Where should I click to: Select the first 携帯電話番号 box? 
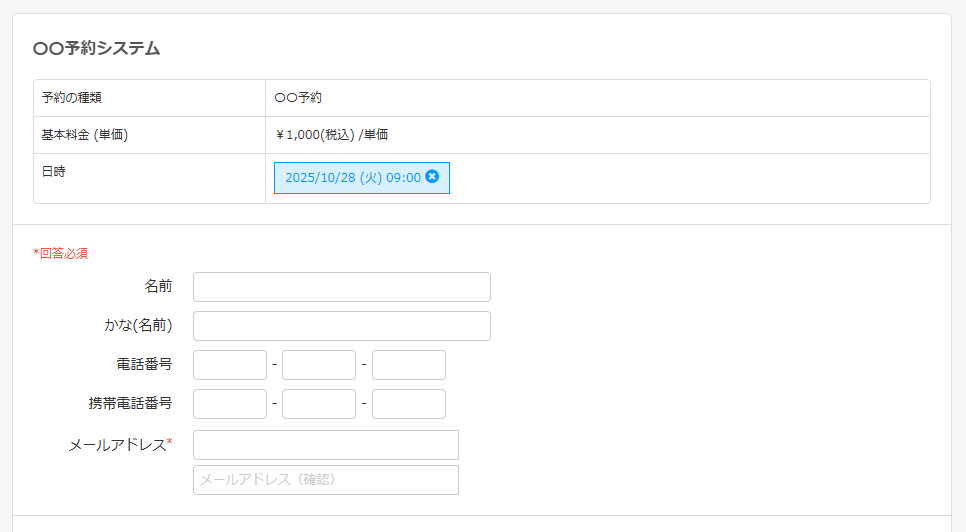click(229, 404)
